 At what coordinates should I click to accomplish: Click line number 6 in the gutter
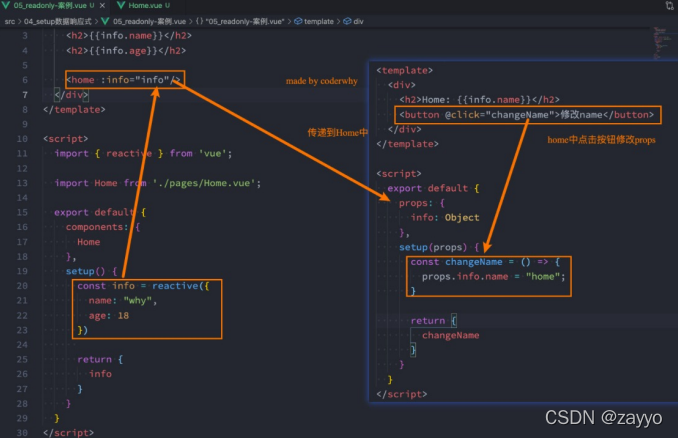[x=25, y=80]
